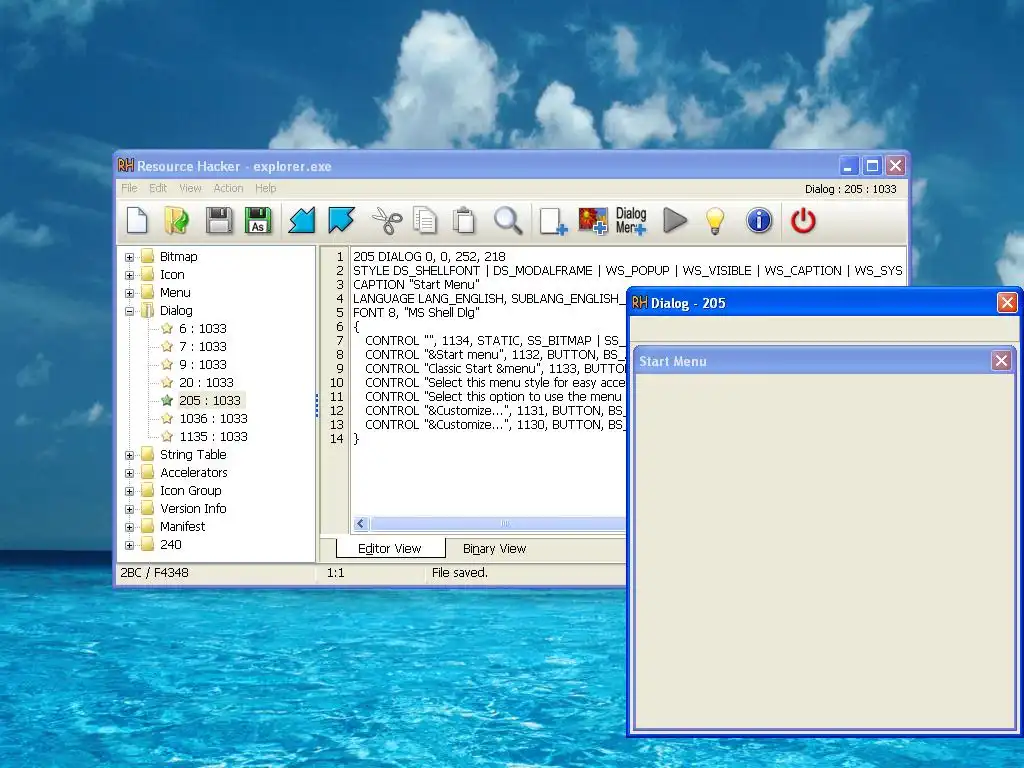Compile script with the play icon
The image size is (1024, 768).
(x=675, y=220)
